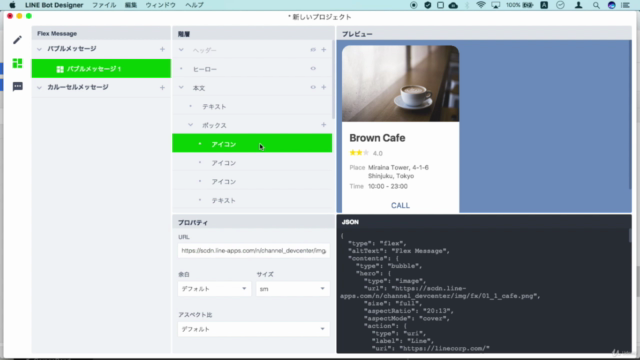Click the "Miraina Tower, 4-1-6" address text

(x=398, y=167)
